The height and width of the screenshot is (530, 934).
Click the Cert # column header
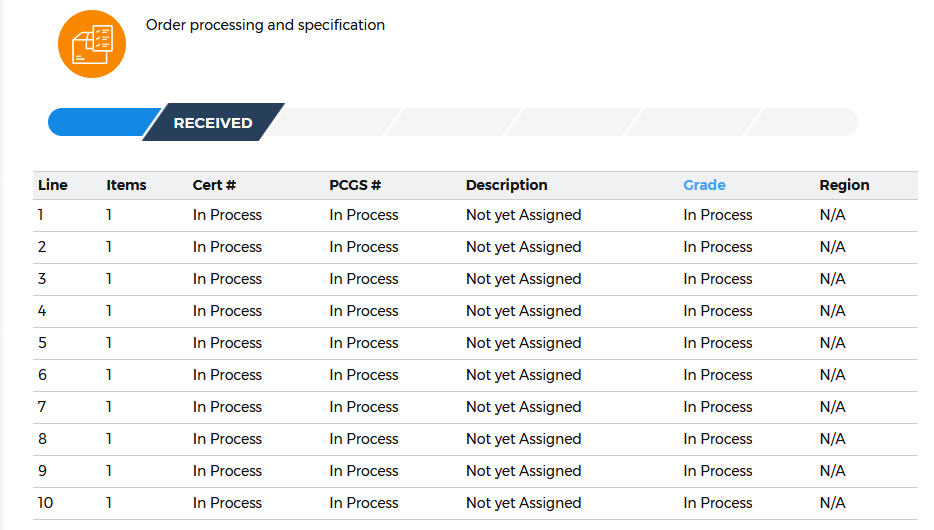tap(214, 185)
